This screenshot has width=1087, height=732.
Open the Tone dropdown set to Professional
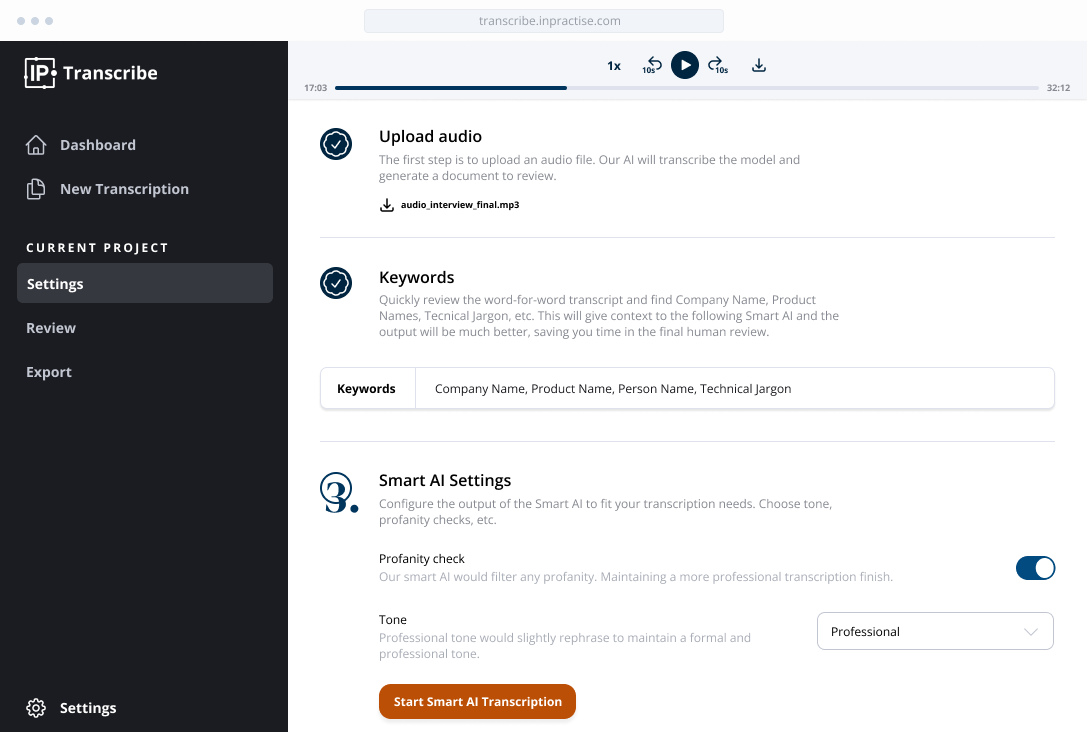(x=935, y=631)
